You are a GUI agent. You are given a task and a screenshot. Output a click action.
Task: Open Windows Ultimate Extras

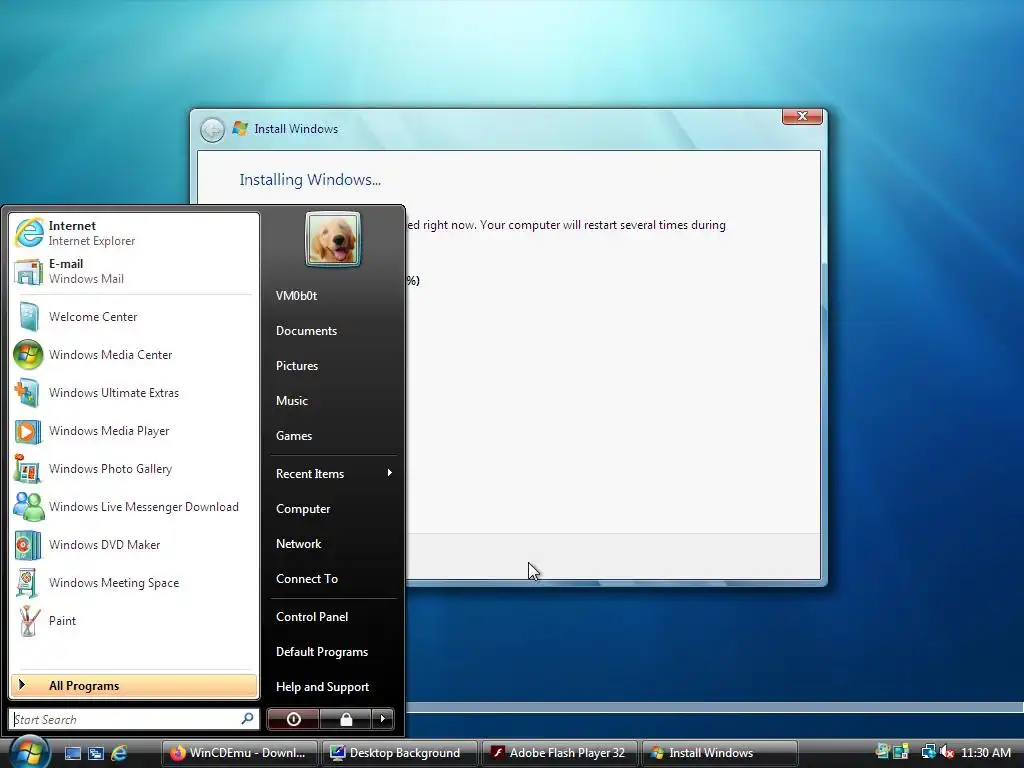pyautogui.click(x=134, y=392)
